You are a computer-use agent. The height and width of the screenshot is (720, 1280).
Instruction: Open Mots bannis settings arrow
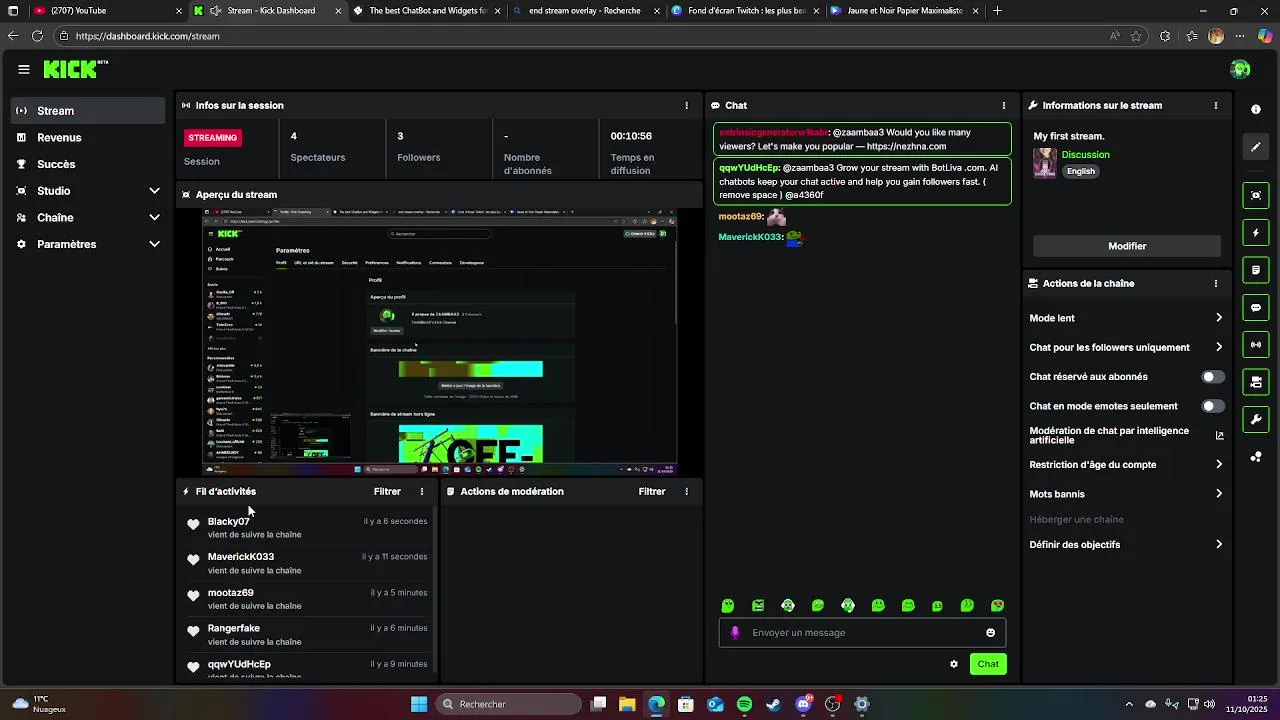pos(1219,493)
